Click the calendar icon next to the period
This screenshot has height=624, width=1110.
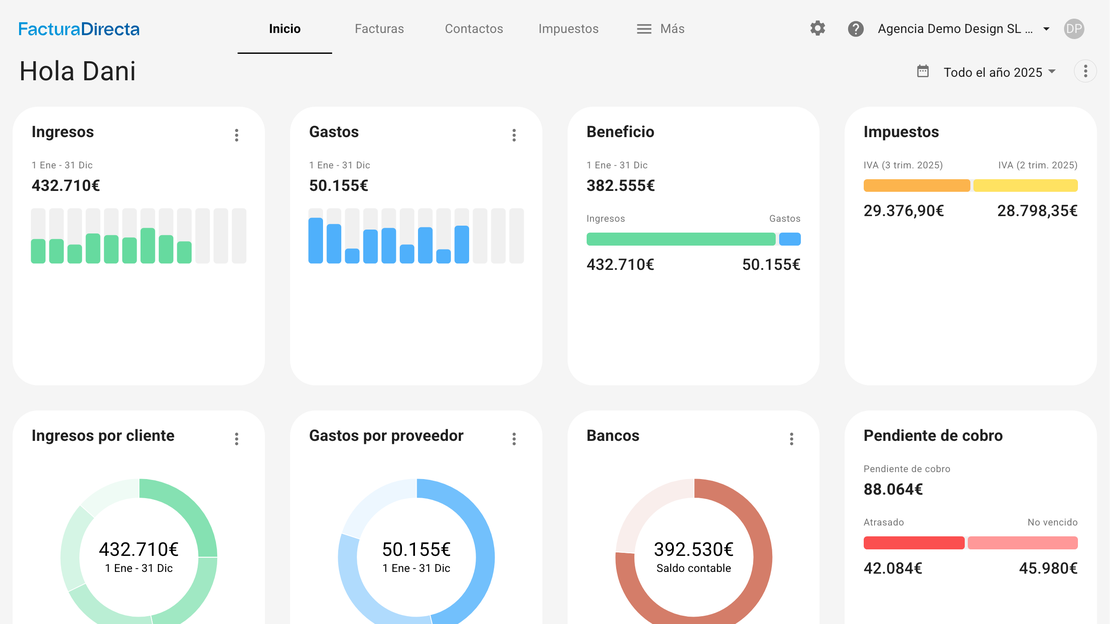[923, 72]
